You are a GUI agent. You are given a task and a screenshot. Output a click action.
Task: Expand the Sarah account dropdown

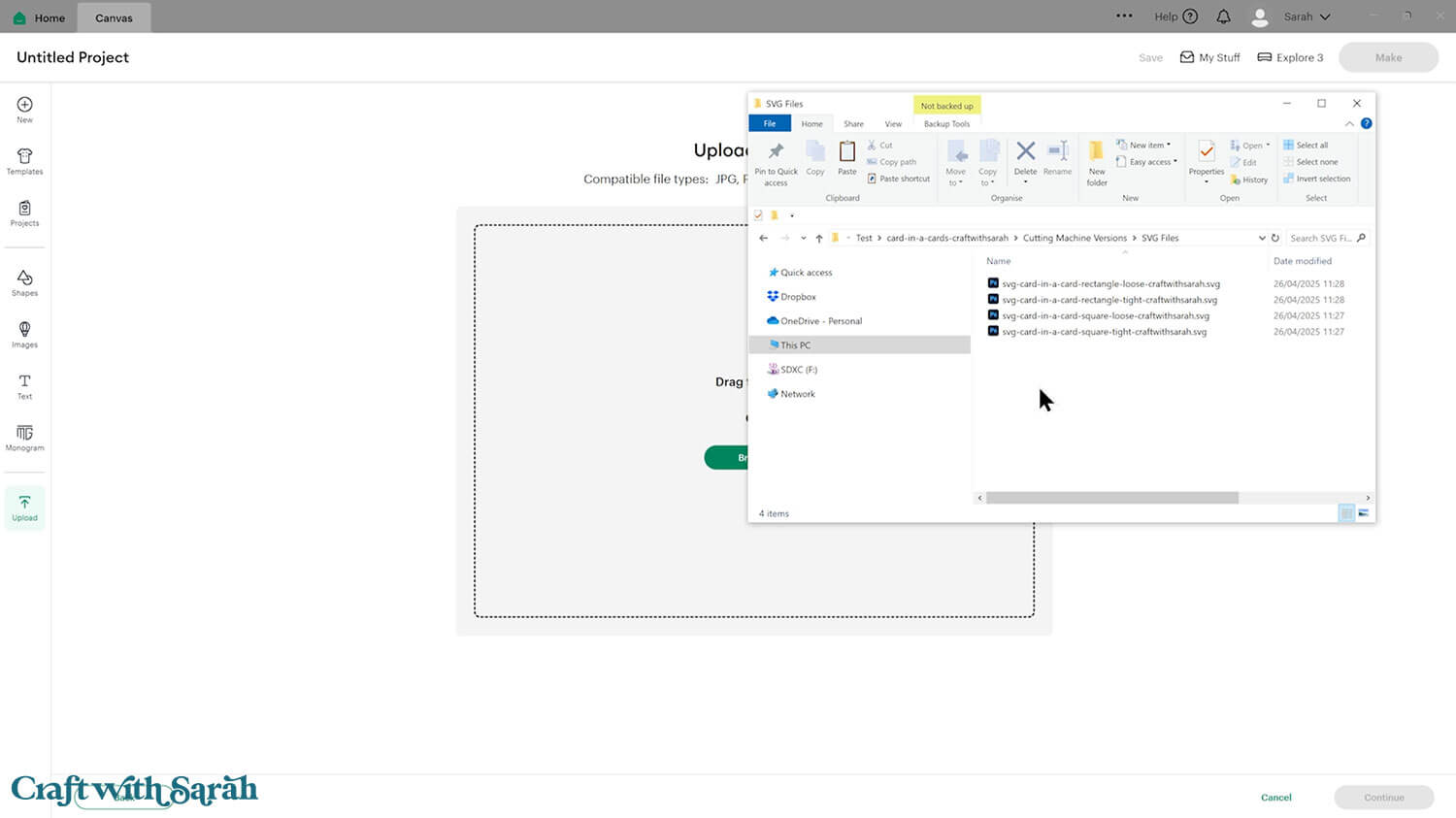point(1305,16)
